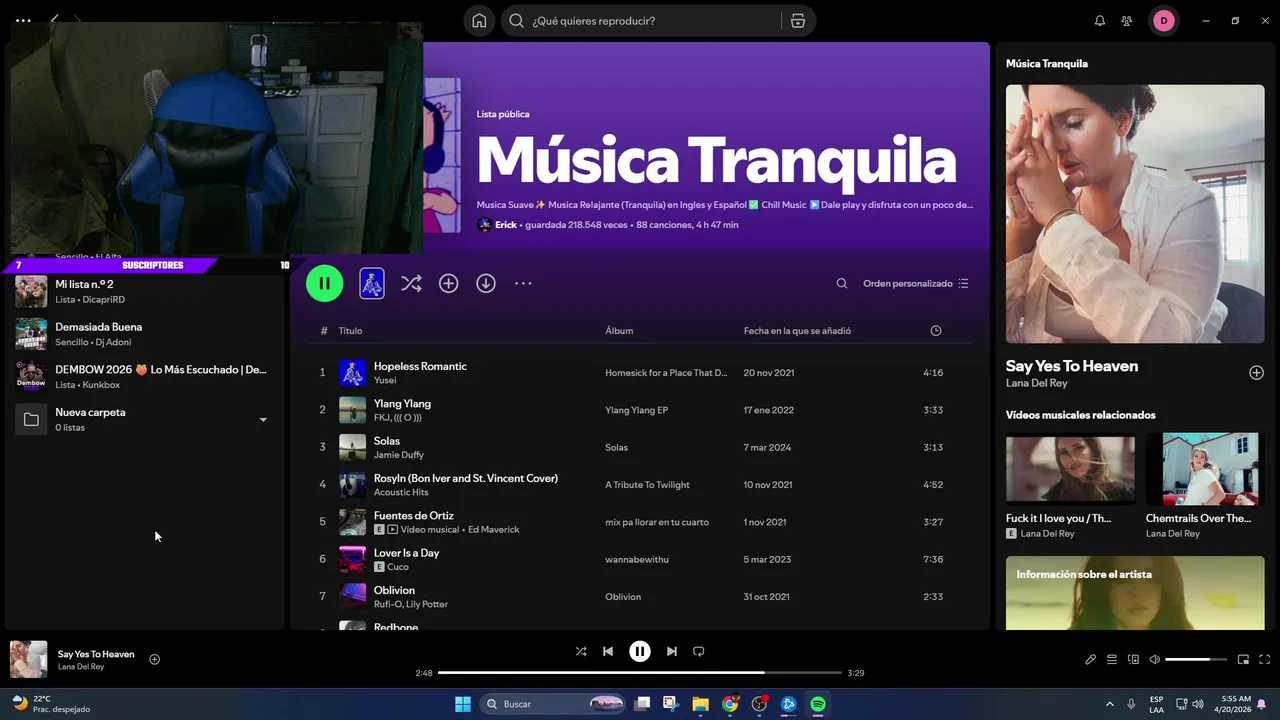1280x720 pixels.
Task: Open DEMBOW 2026 playlist in library
Action: pos(145,376)
